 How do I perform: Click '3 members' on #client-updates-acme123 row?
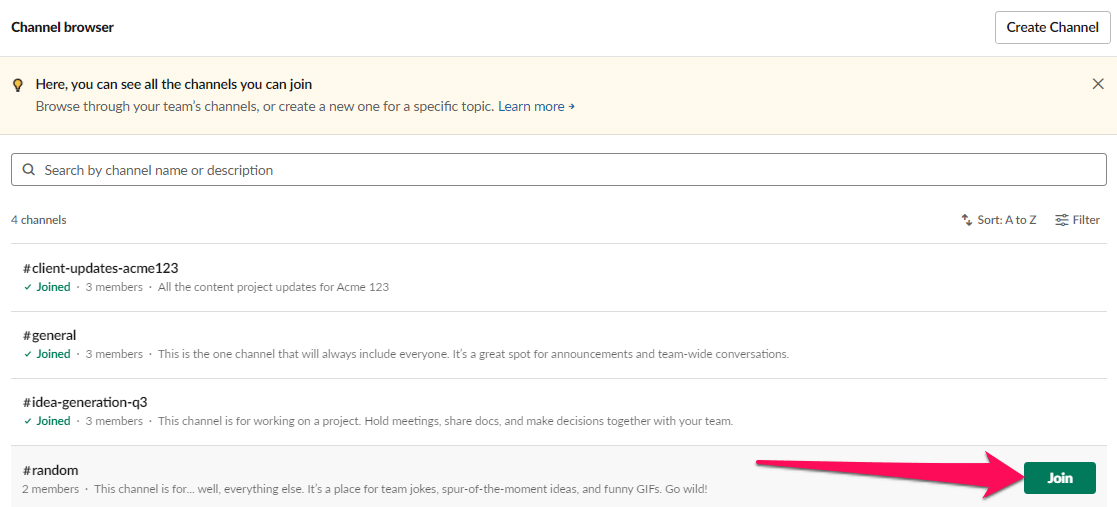pyautogui.click(x=114, y=287)
